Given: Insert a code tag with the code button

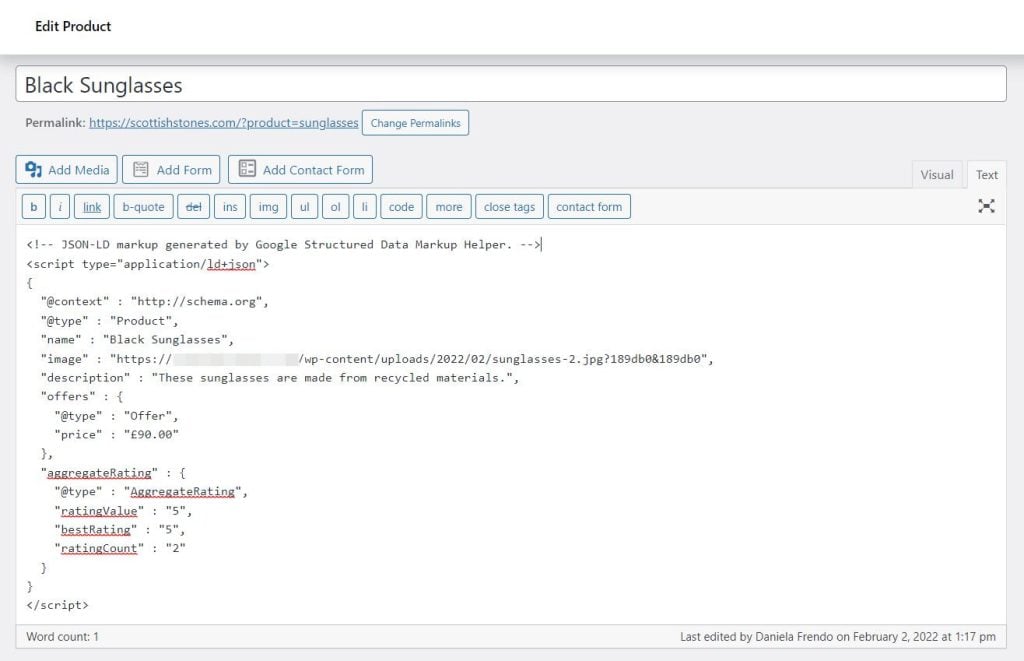Looking at the screenshot, I should click(401, 206).
